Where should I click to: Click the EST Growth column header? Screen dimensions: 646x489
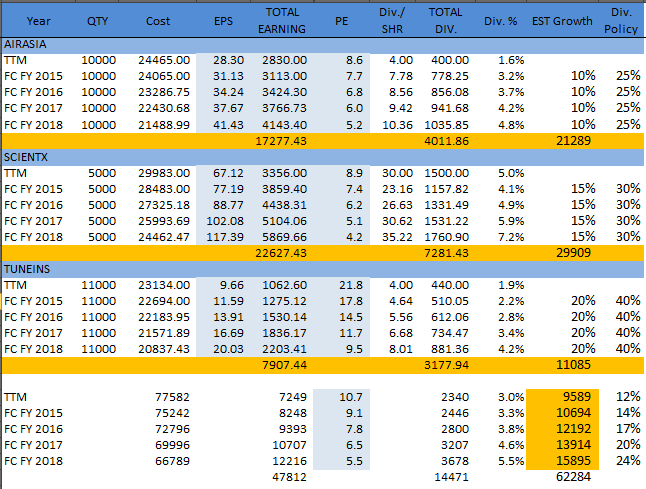pos(562,21)
